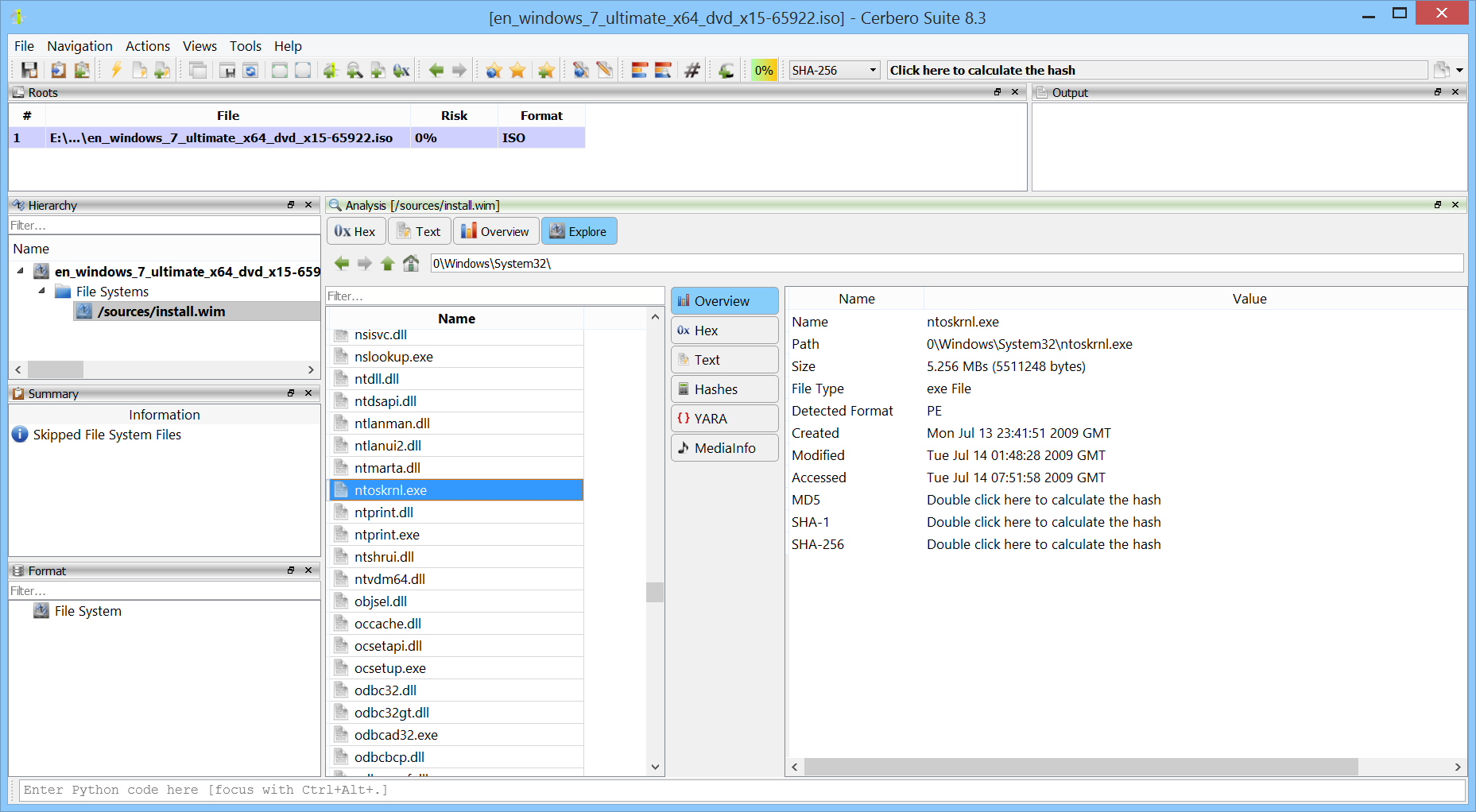Close the Roots panel
The width and height of the screenshot is (1476, 812).
(x=1015, y=92)
